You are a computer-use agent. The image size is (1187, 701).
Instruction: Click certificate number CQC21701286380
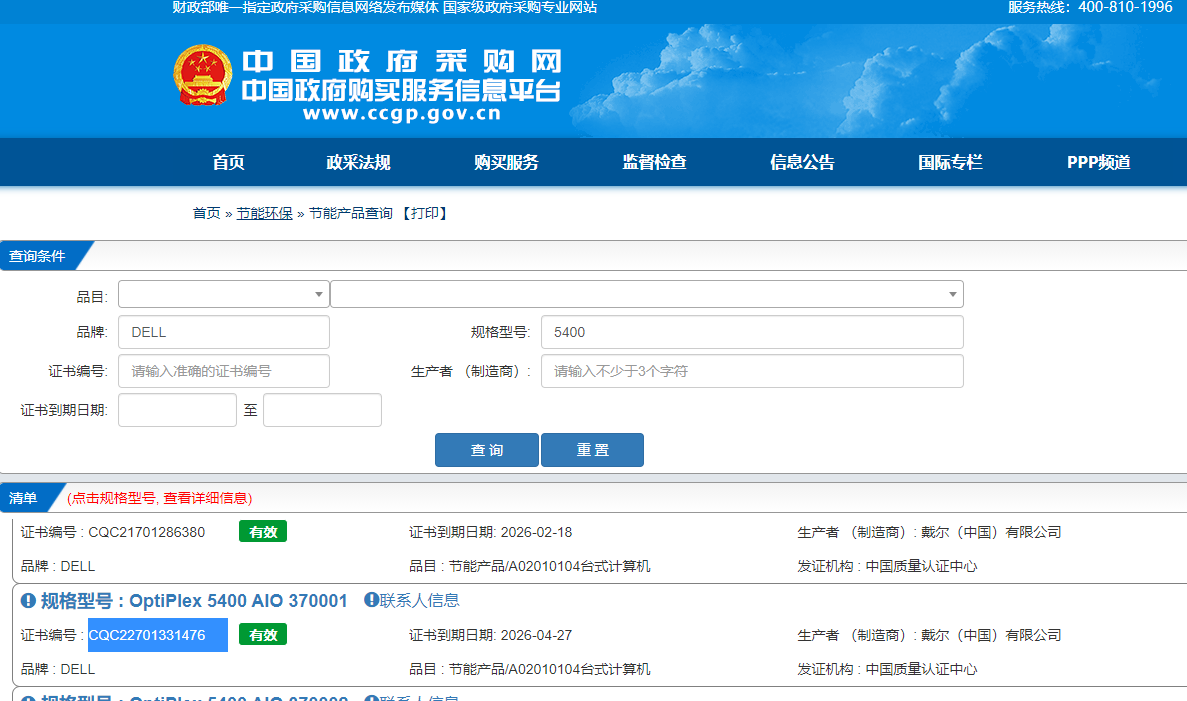click(x=147, y=532)
